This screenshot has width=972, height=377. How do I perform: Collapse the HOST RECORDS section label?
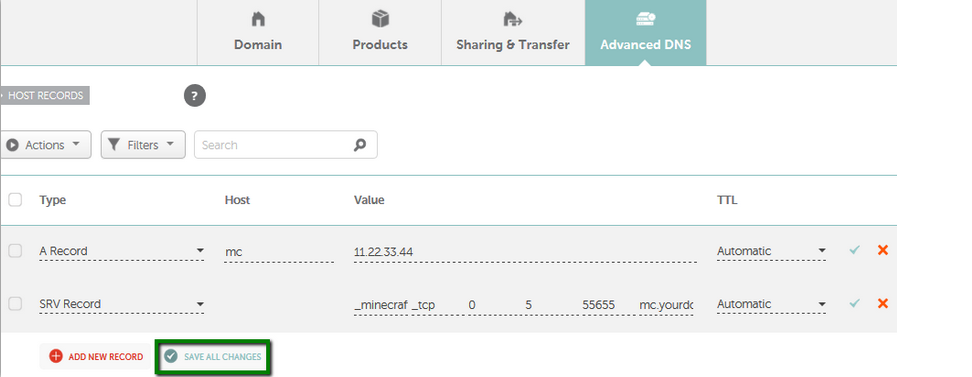[x=45, y=95]
